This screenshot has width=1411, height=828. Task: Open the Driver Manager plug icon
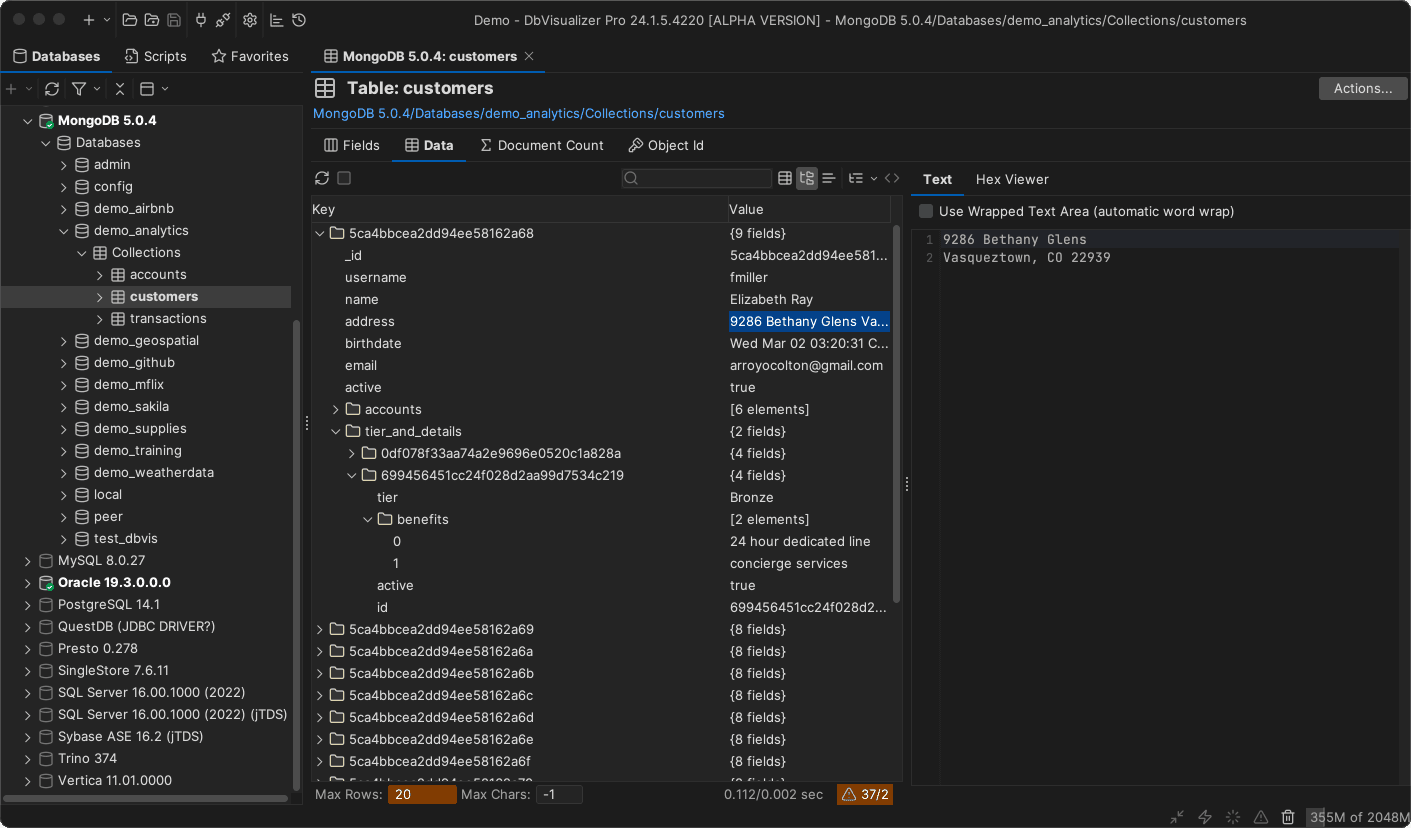tap(201, 20)
